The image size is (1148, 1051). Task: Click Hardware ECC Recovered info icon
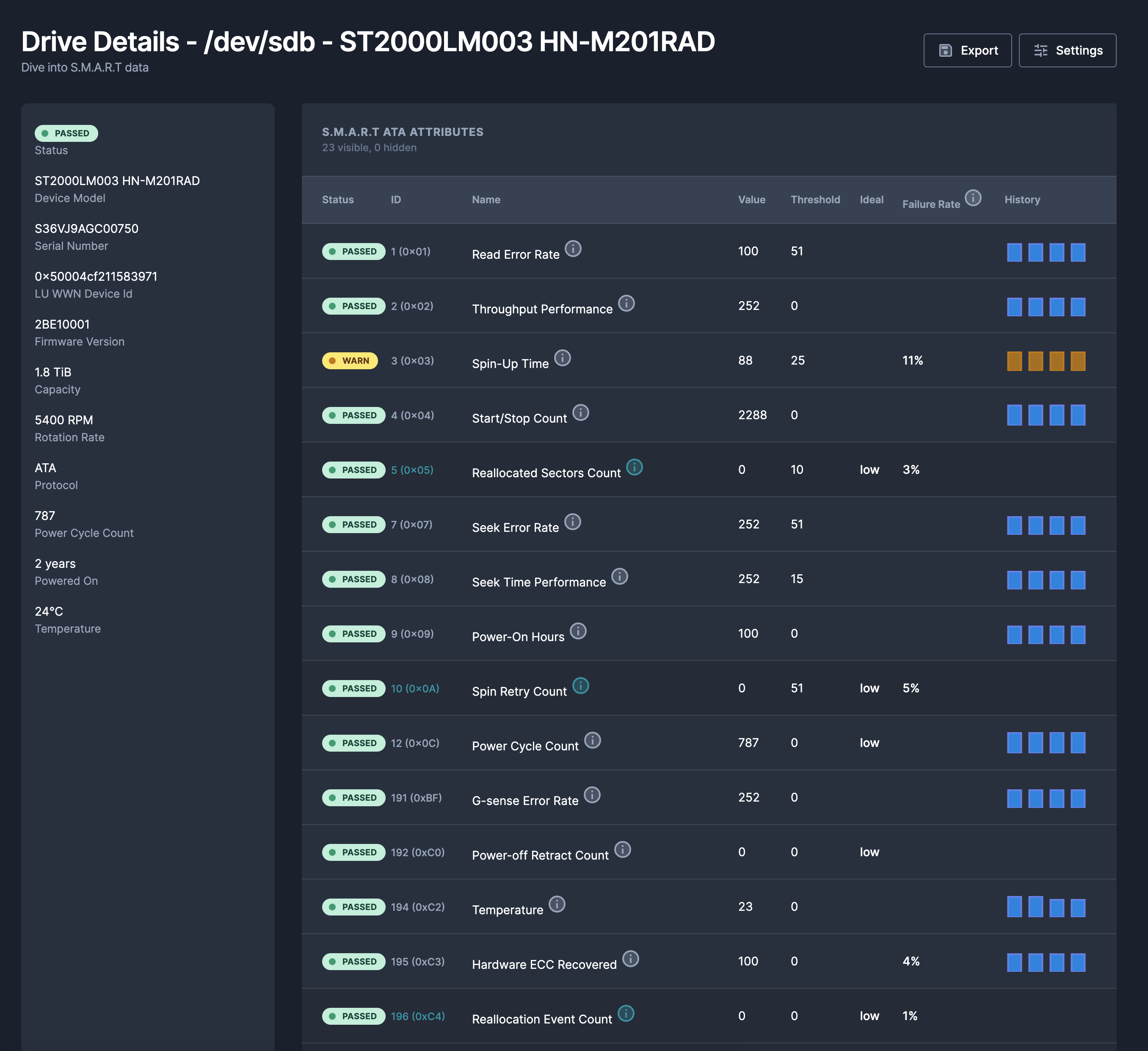[630, 959]
